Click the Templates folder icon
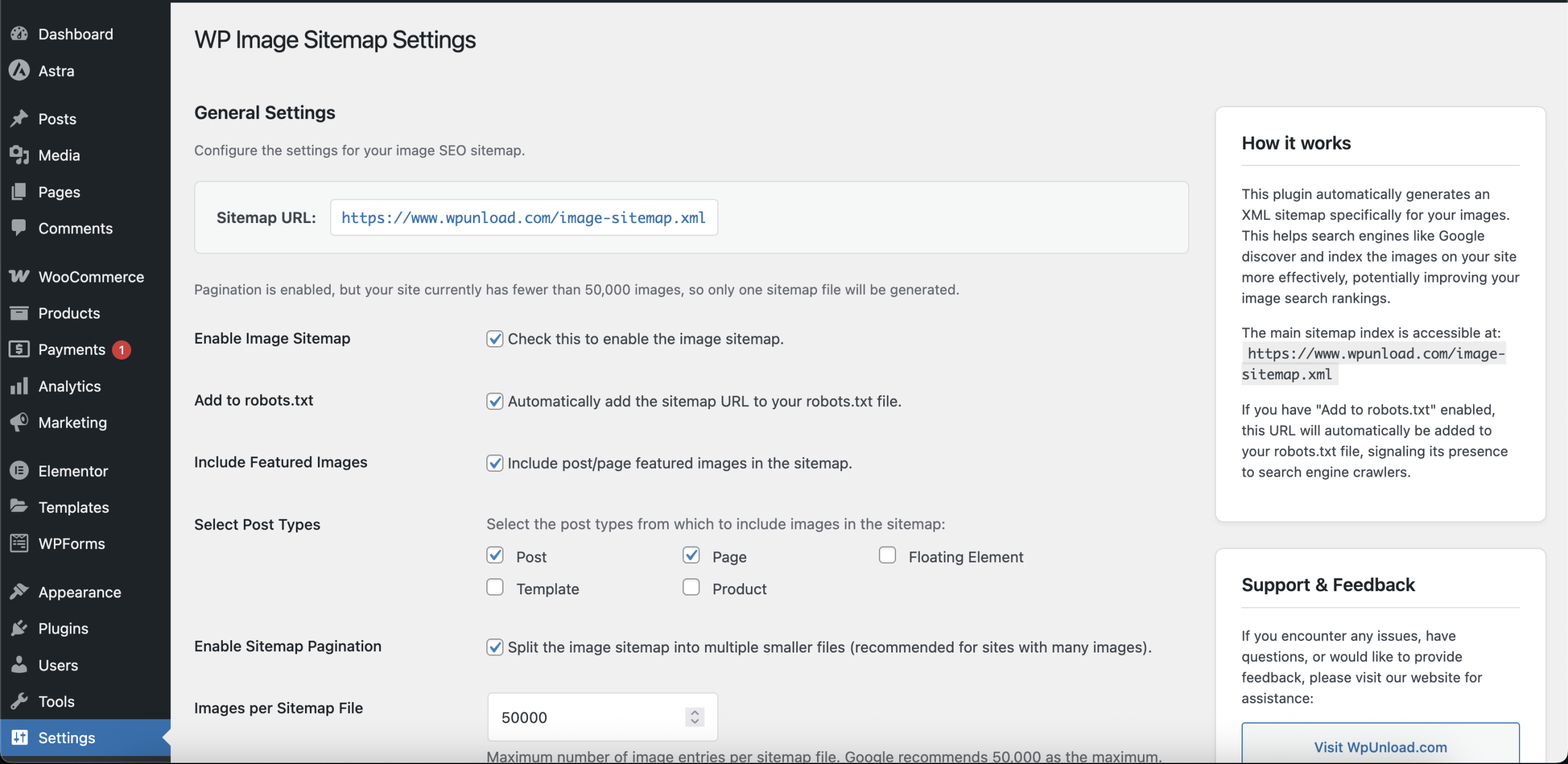 19,507
